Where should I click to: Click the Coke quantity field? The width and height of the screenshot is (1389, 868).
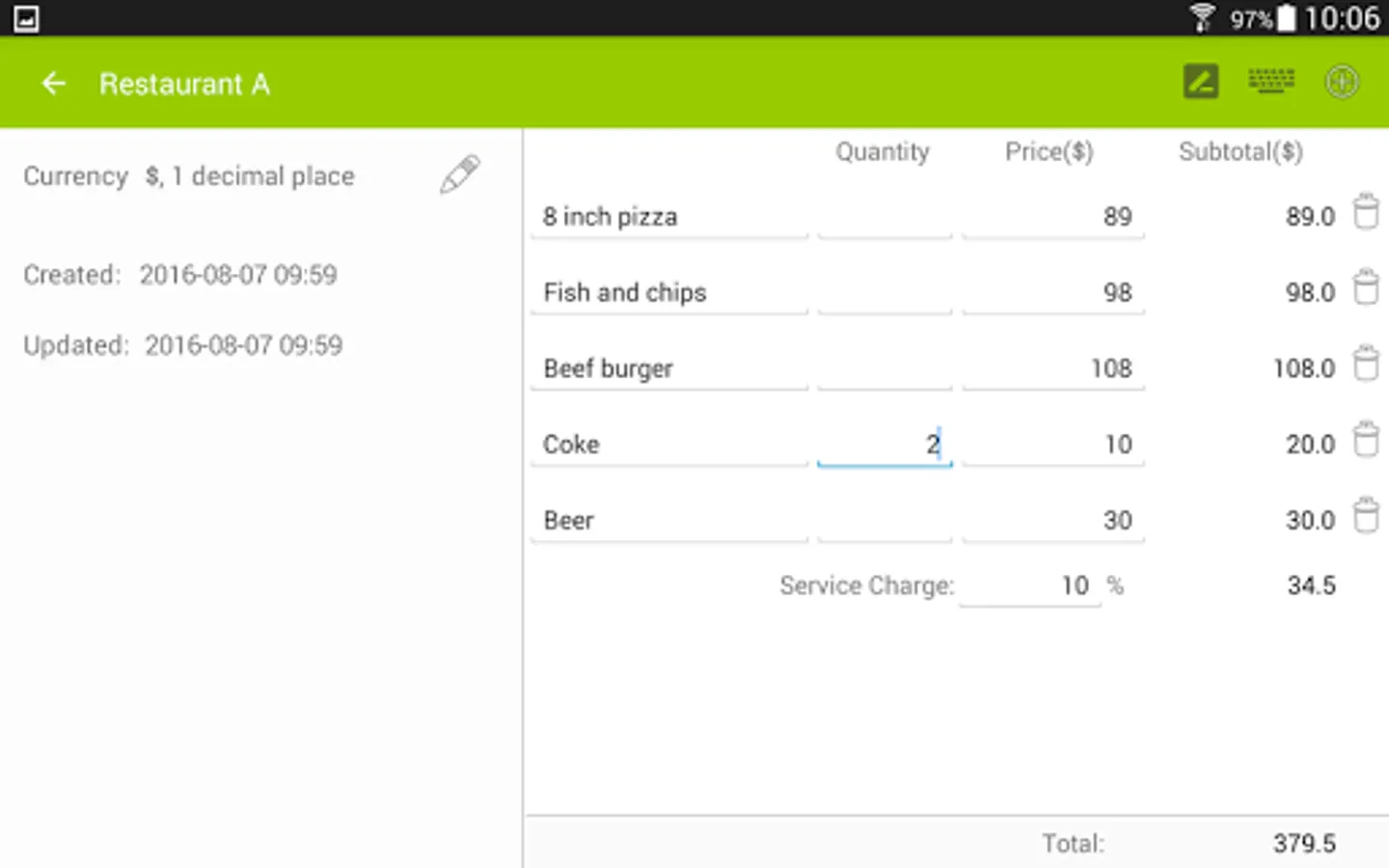(x=885, y=445)
